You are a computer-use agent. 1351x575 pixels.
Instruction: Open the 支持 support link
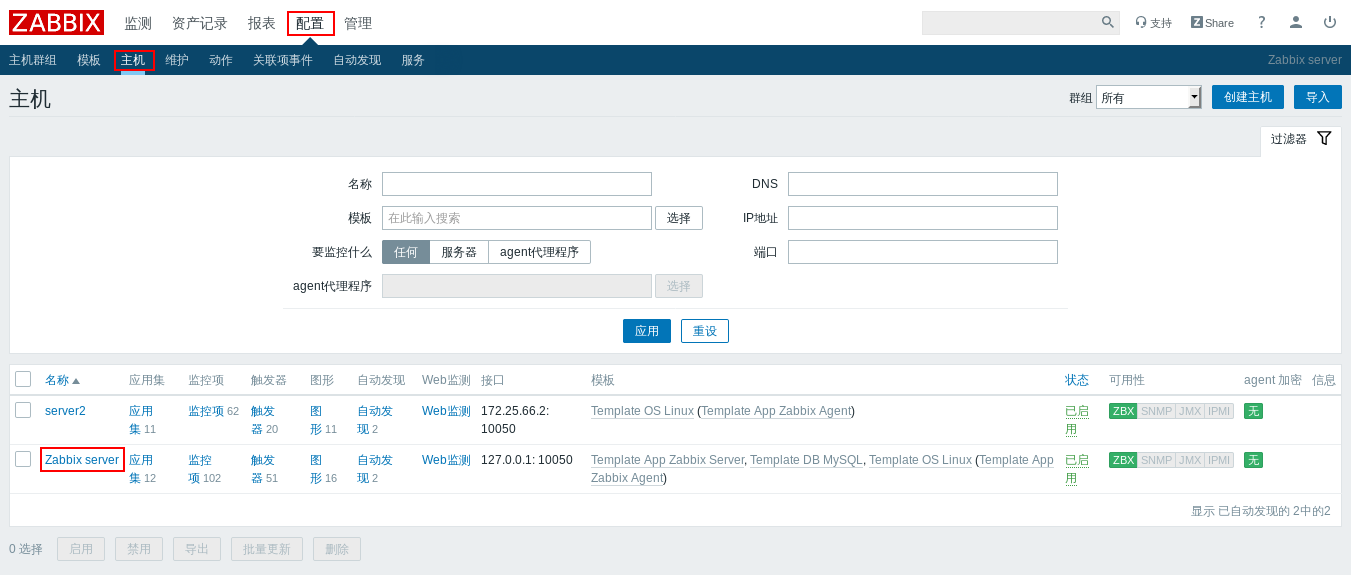point(1153,23)
